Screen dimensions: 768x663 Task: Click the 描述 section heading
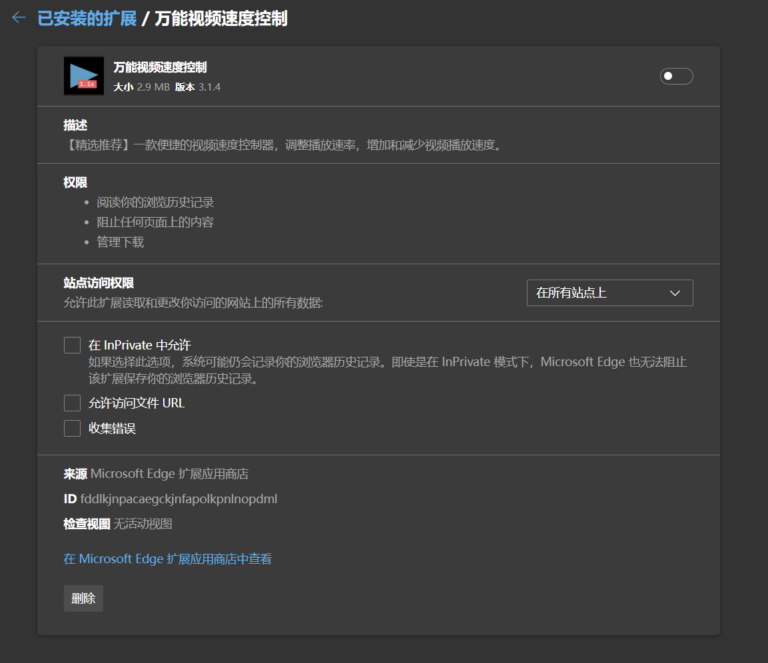tap(75, 125)
